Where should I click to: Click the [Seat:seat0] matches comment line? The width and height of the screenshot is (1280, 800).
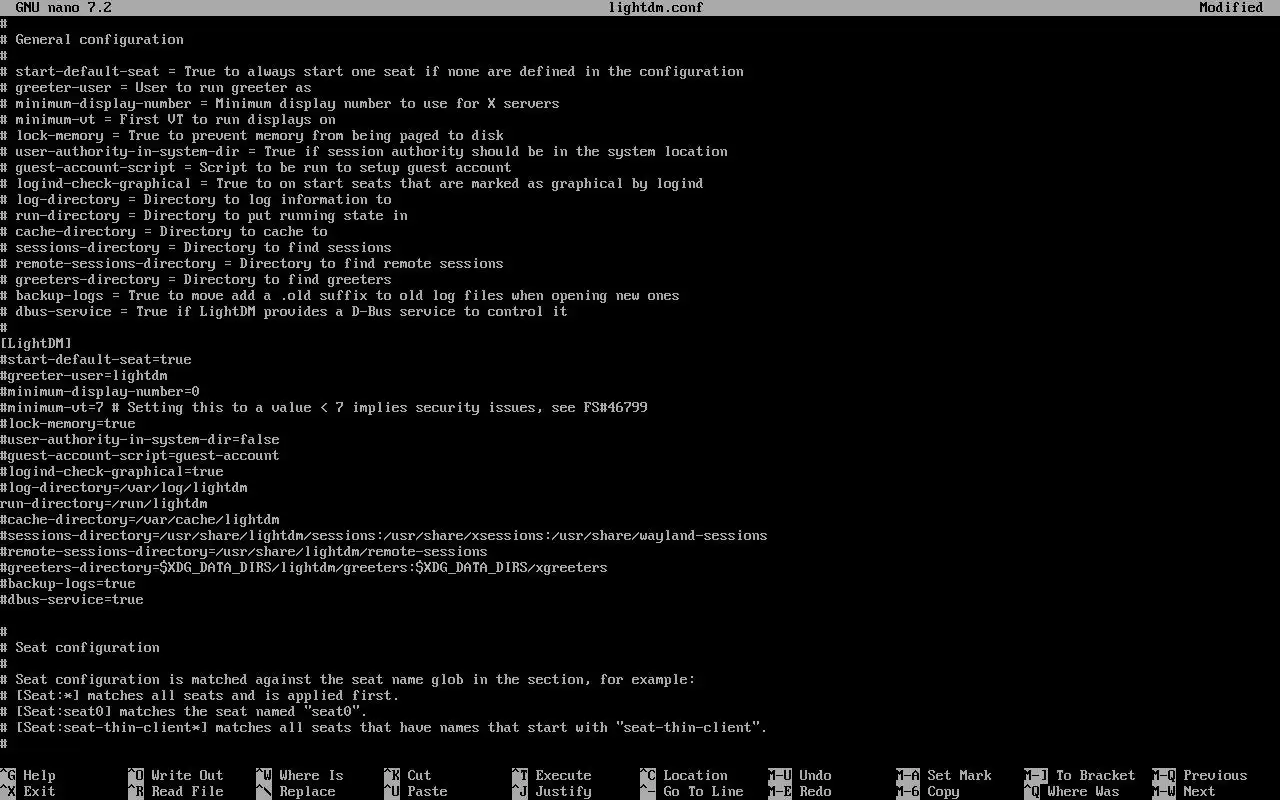pyautogui.click(x=184, y=711)
